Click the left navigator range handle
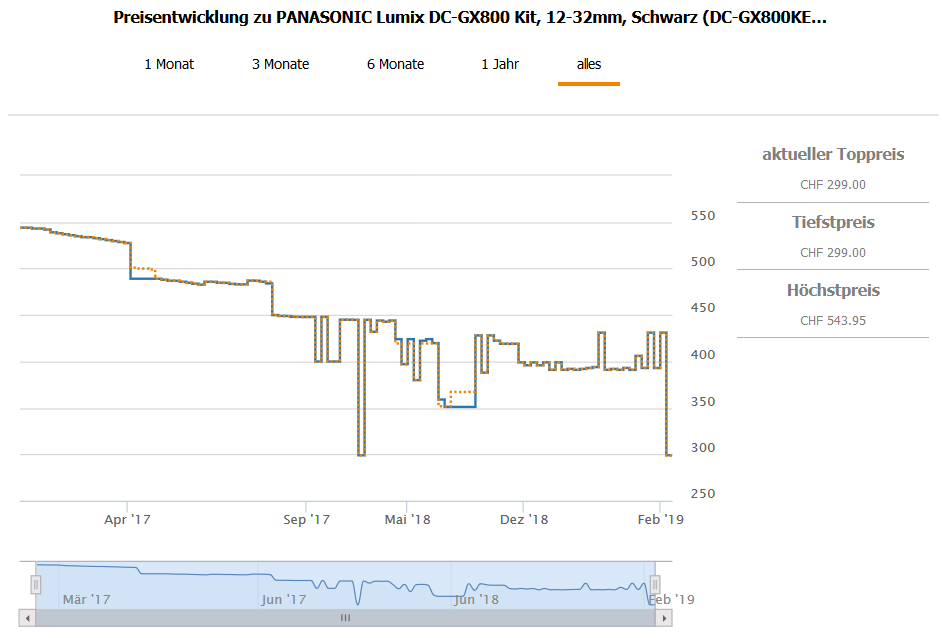942x638 pixels. coord(36,584)
